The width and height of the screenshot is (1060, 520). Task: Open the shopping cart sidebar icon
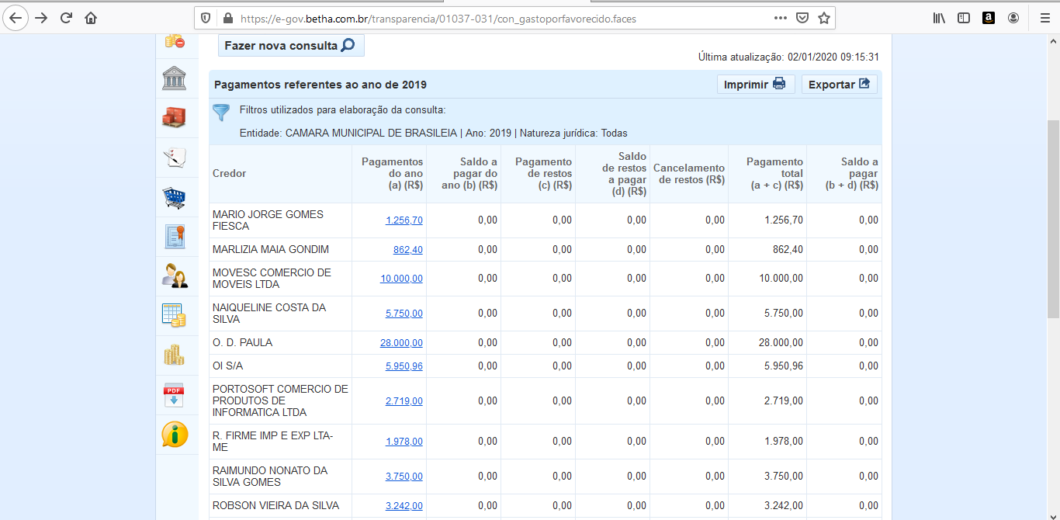[174, 198]
